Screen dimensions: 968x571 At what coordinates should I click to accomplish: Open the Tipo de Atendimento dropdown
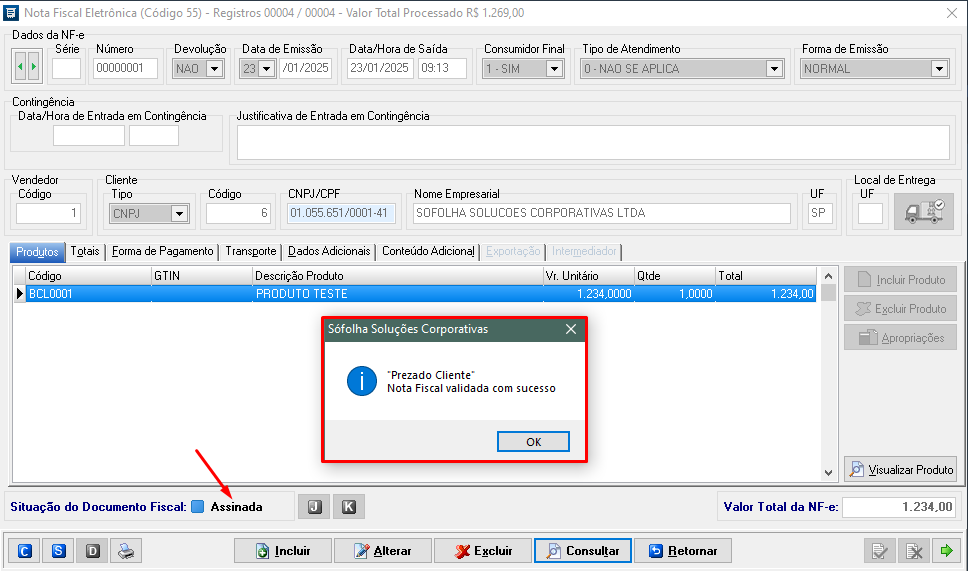point(773,69)
